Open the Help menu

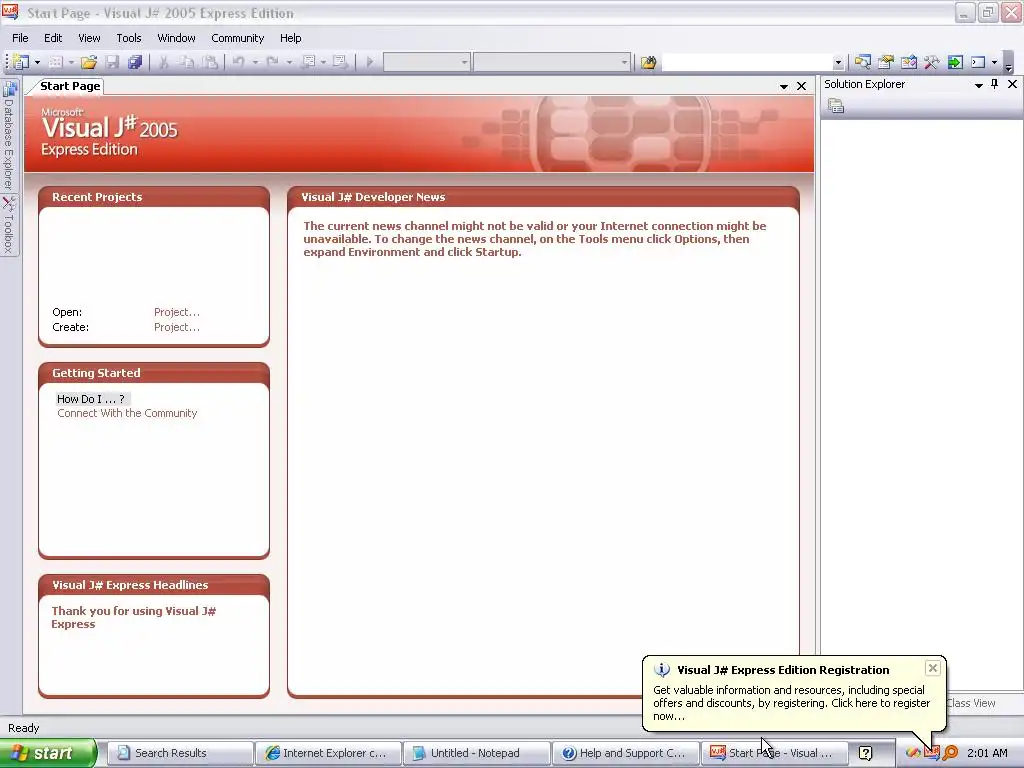[x=291, y=38]
